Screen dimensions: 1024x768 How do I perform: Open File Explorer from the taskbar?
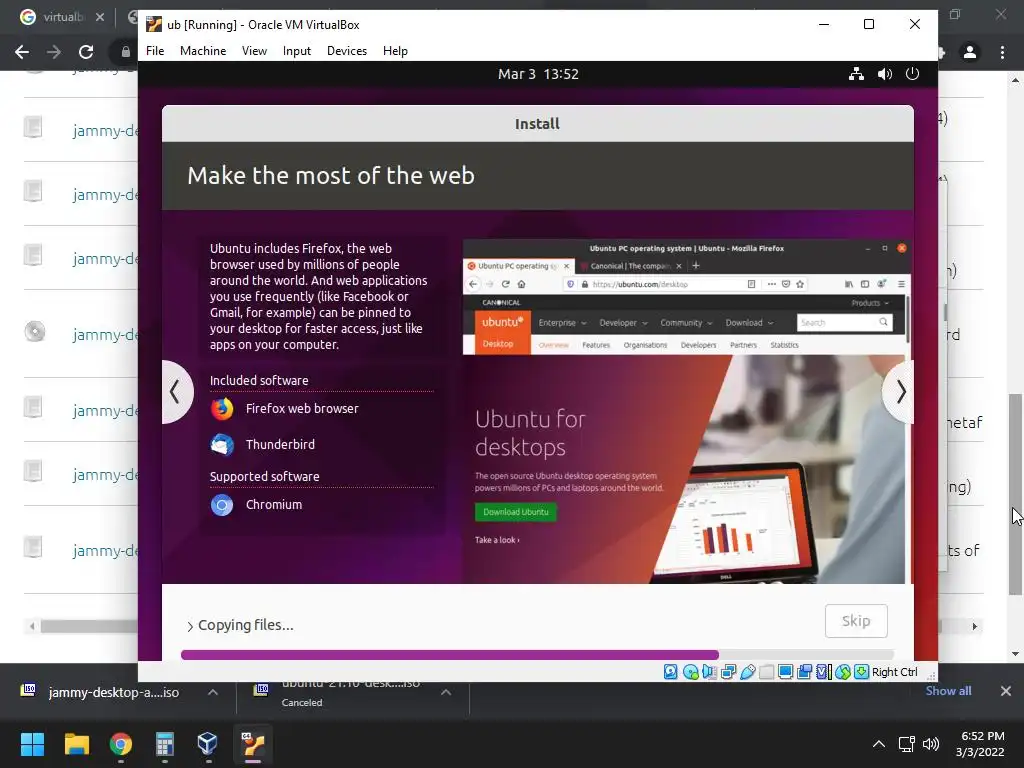(76, 744)
